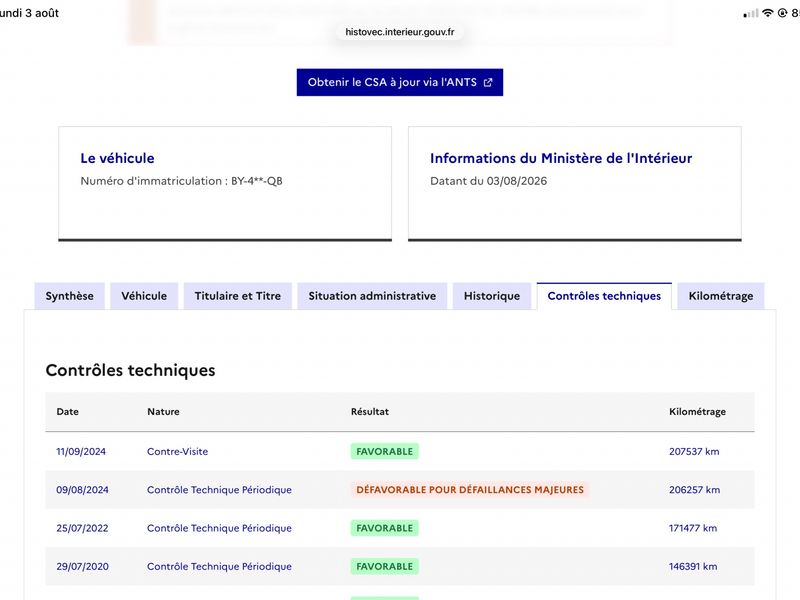This screenshot has height=600, width=800.
Task: Click the Obtenir le CSA à jour via l'ANTS button
Action: (399, 82)
